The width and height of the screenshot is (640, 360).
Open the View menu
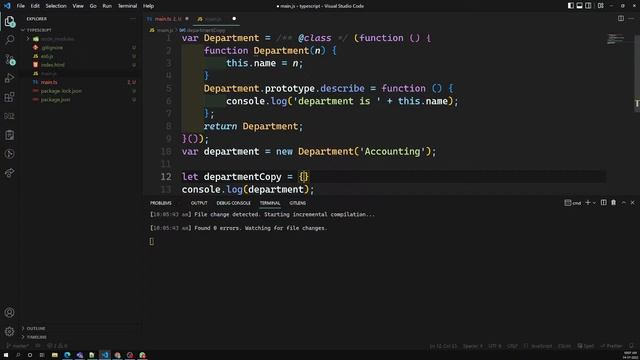[78, 6]
